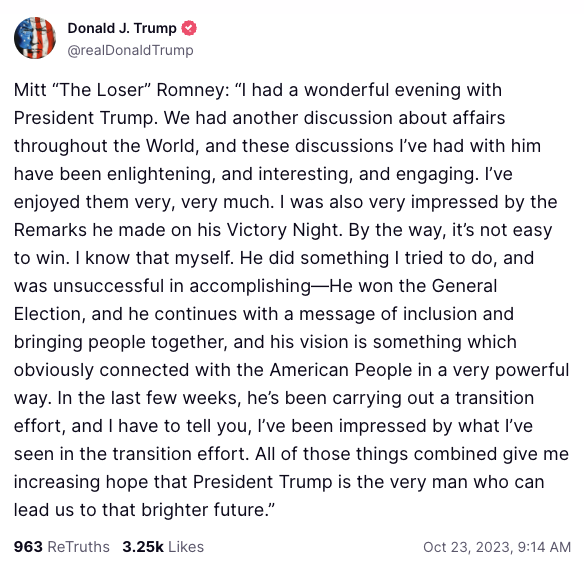Open the Donald J. Trump display name

pos(122,28)
